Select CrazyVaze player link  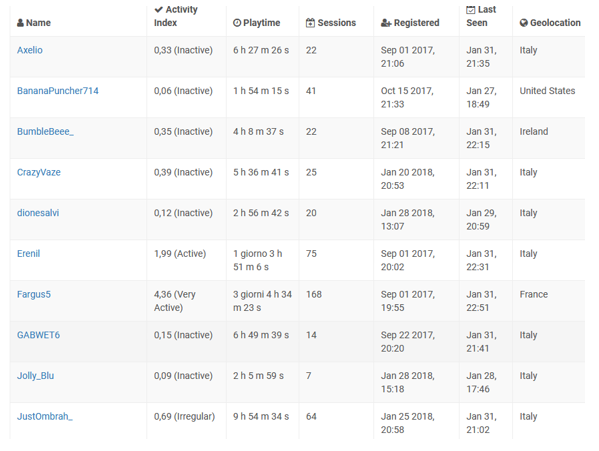(x=39, y=172)
